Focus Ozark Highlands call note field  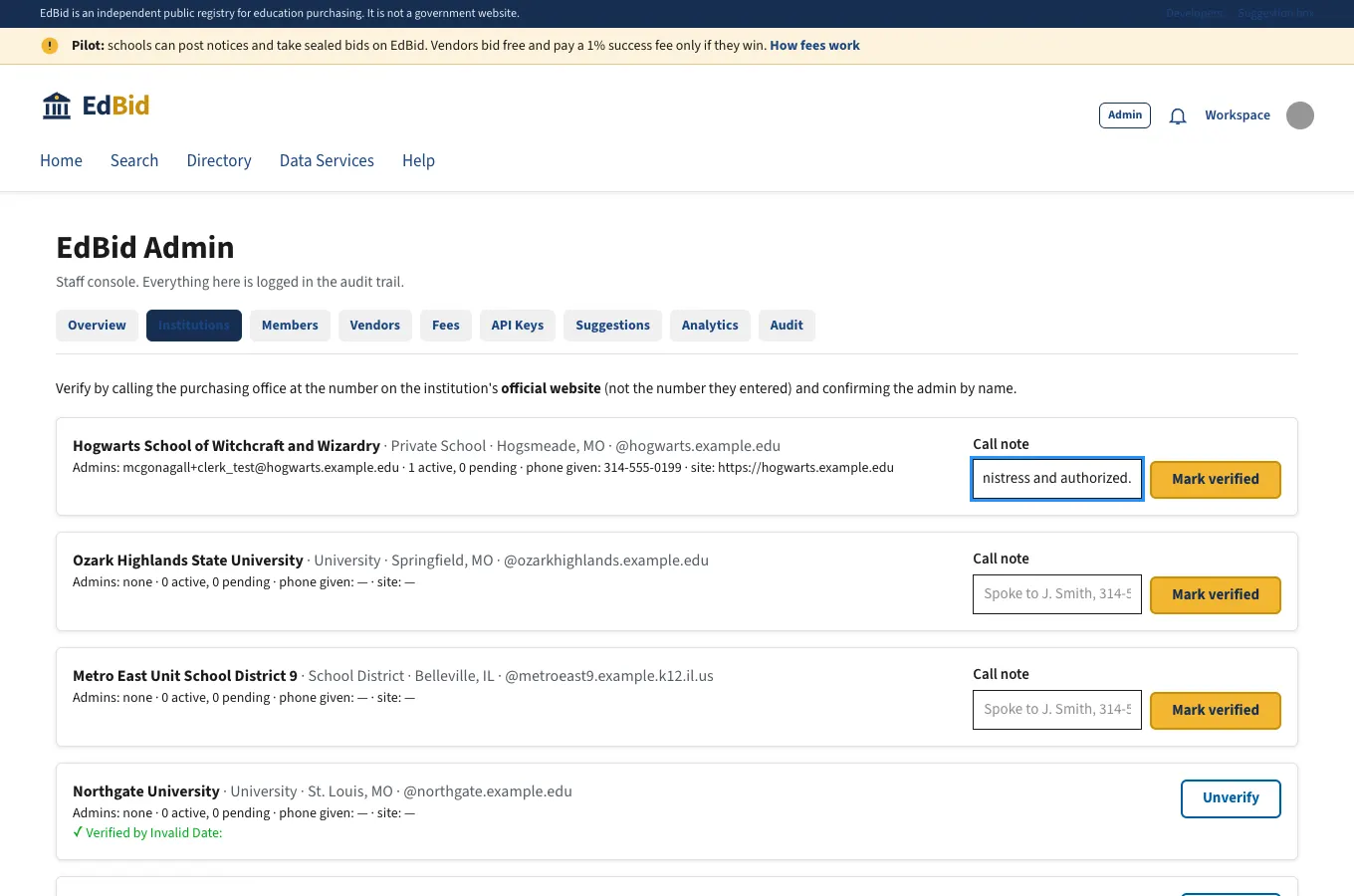pos(1057,594)
